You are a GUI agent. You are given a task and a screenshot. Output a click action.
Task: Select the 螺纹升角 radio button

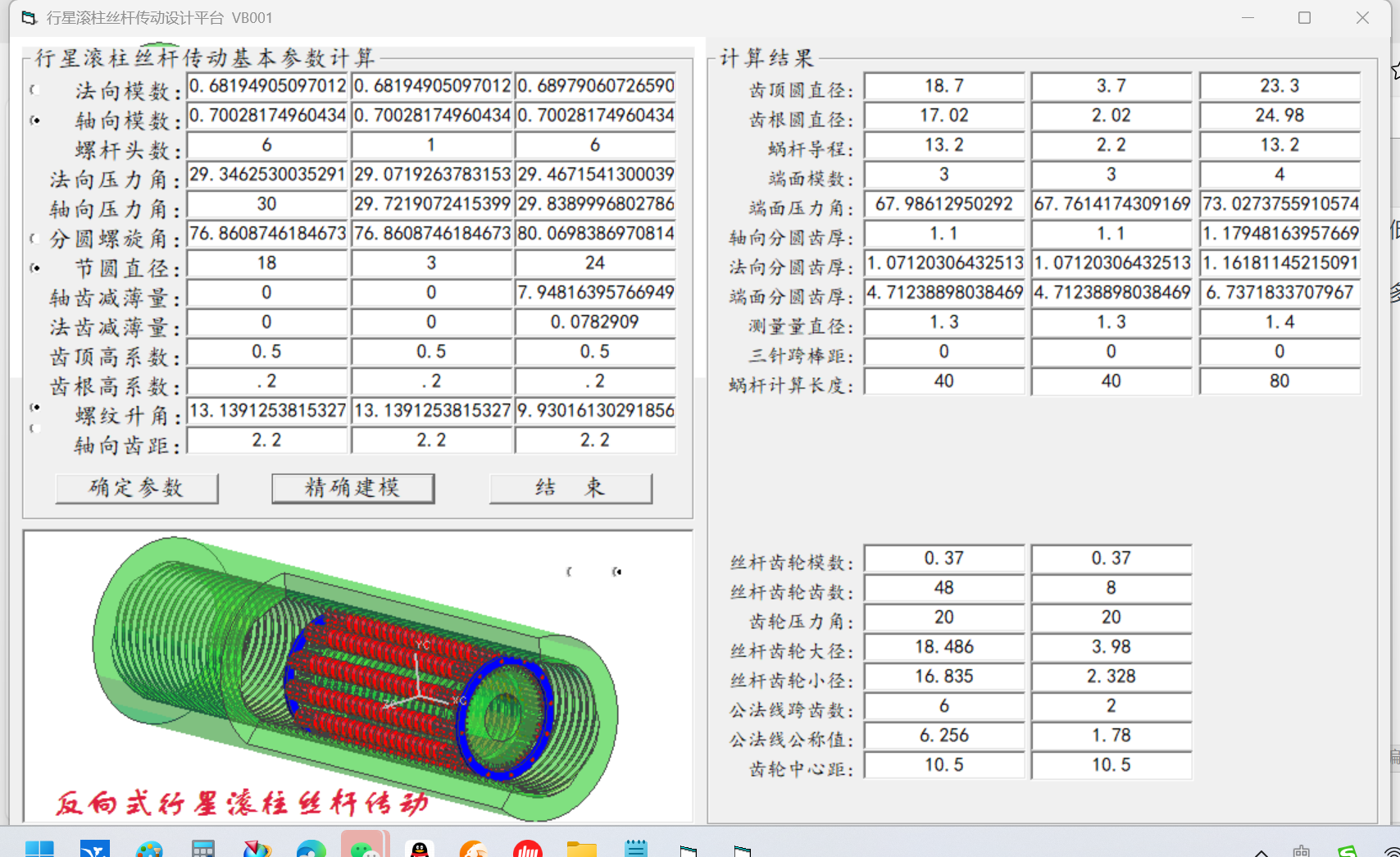coord(34,407)
